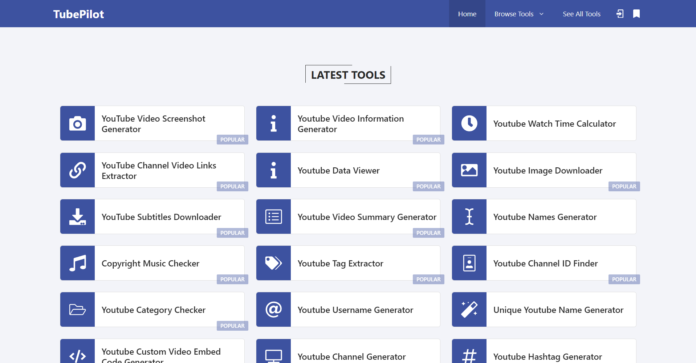Click the music note icon for Copyright Checker
Image resolution: width=696 pixels, height=363 pixels.
[77, 263]
